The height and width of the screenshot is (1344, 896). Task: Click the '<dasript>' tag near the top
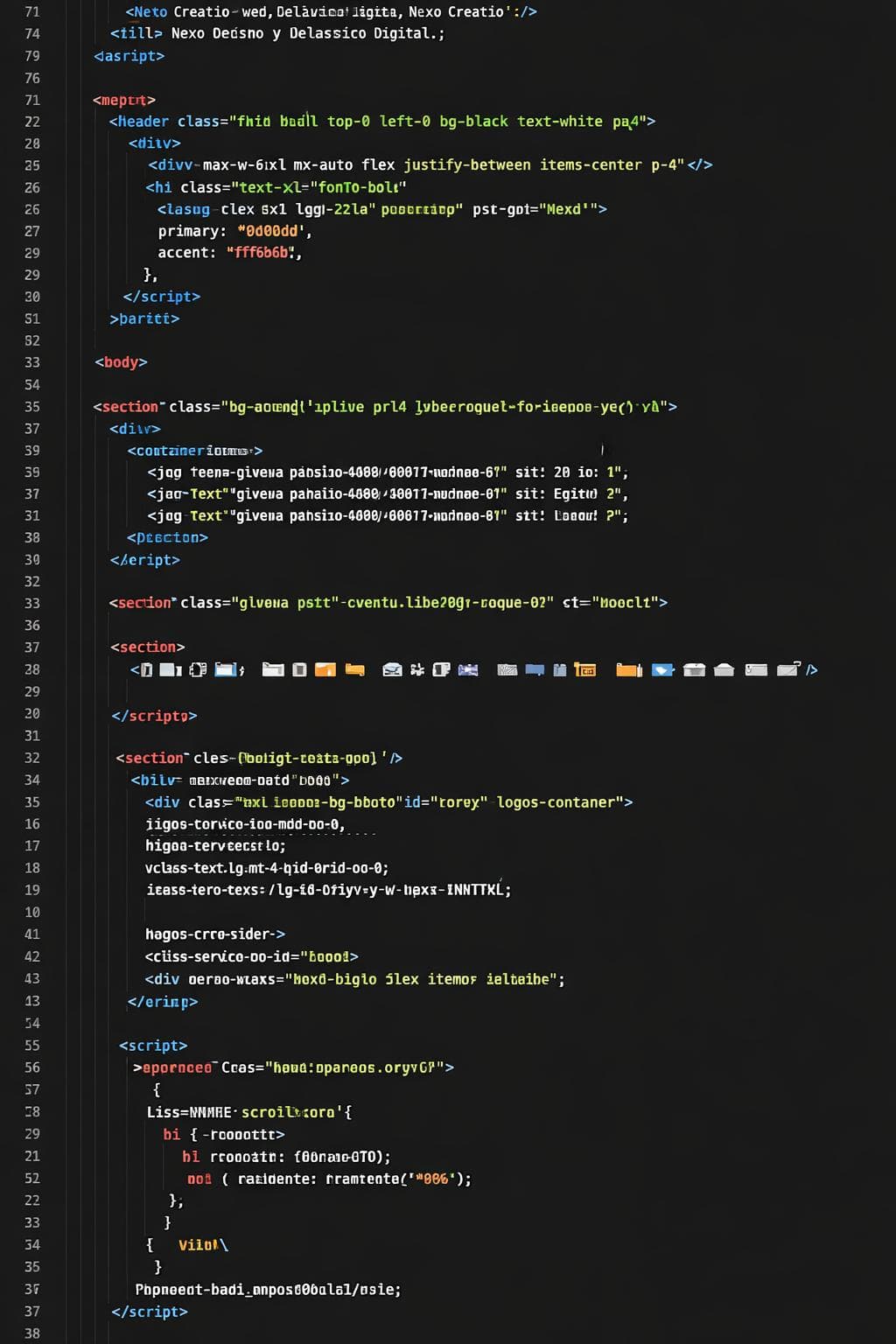(129, 56)
